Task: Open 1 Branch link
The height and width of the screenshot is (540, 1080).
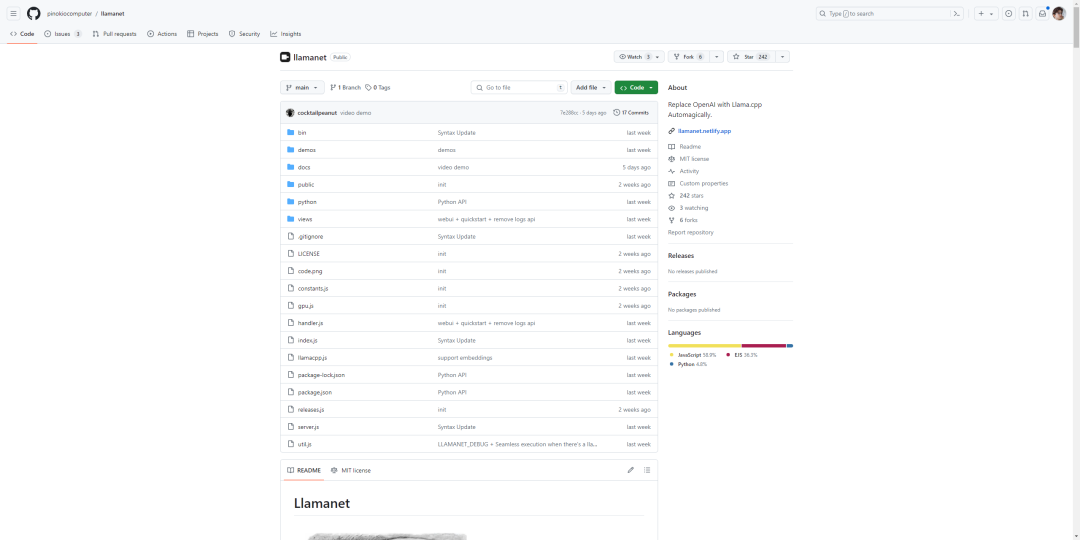Action: click(345, 87)
